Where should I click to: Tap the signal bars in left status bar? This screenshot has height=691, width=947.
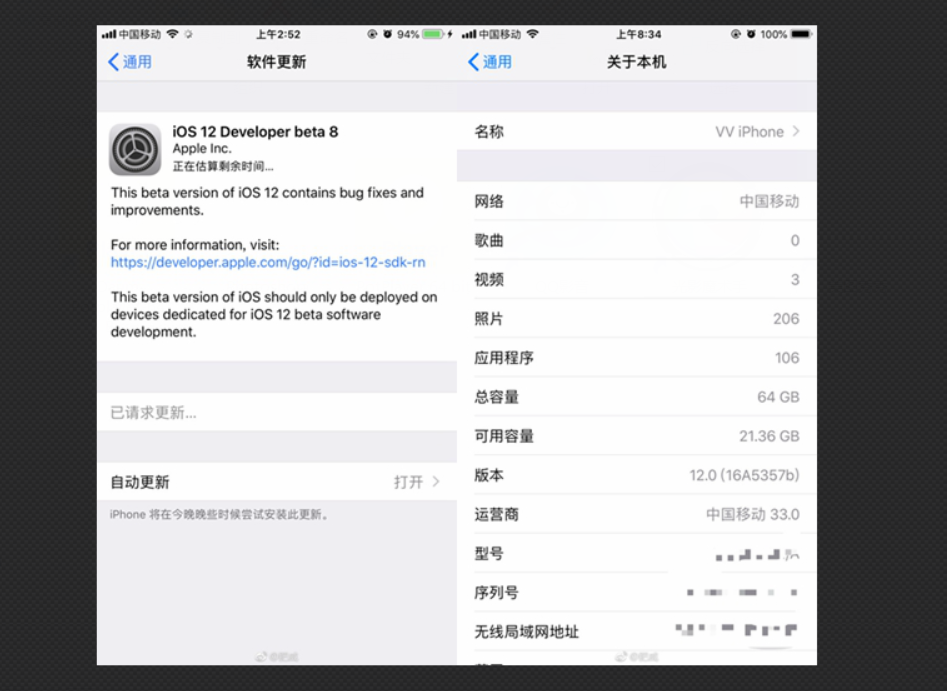pos(109,34)
